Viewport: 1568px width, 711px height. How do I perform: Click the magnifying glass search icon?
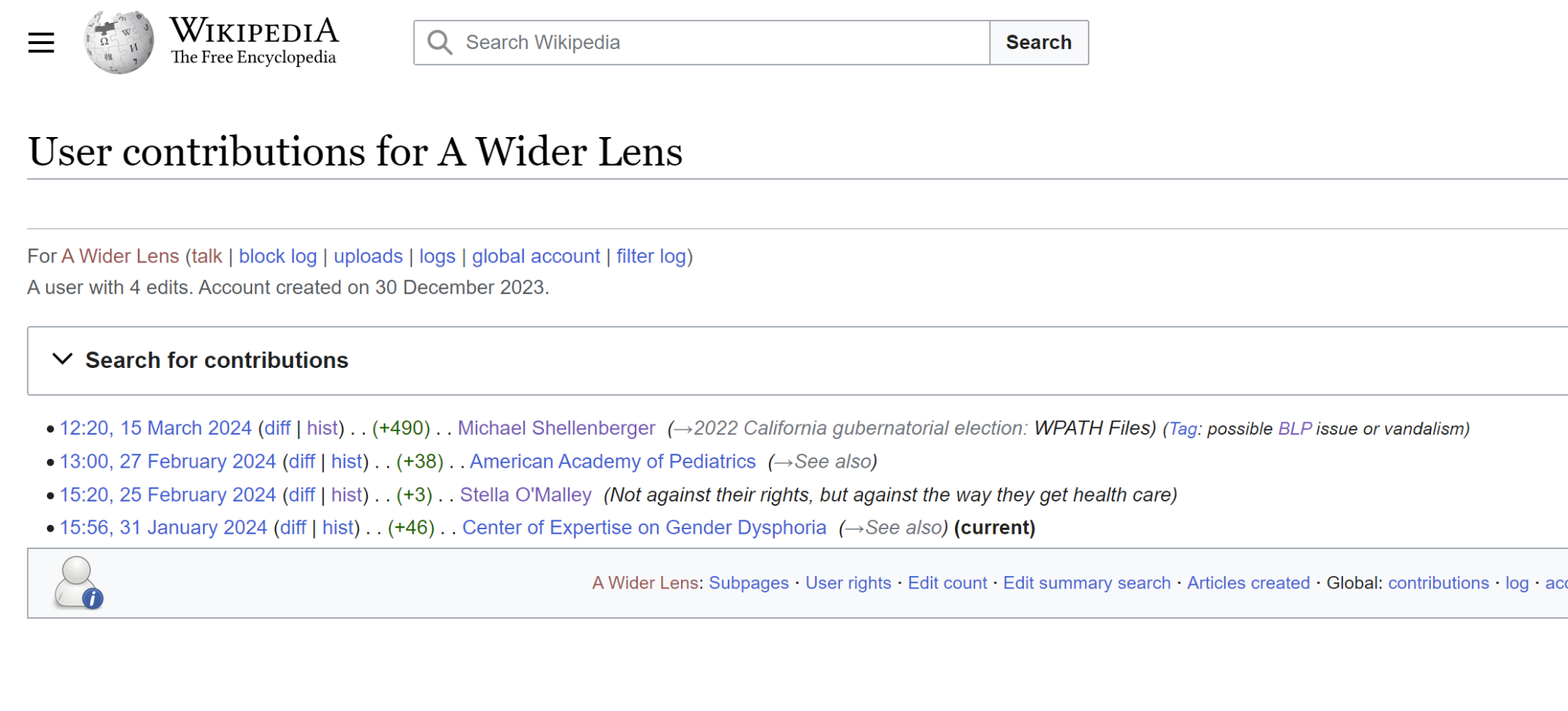click(x=440, y=43)
